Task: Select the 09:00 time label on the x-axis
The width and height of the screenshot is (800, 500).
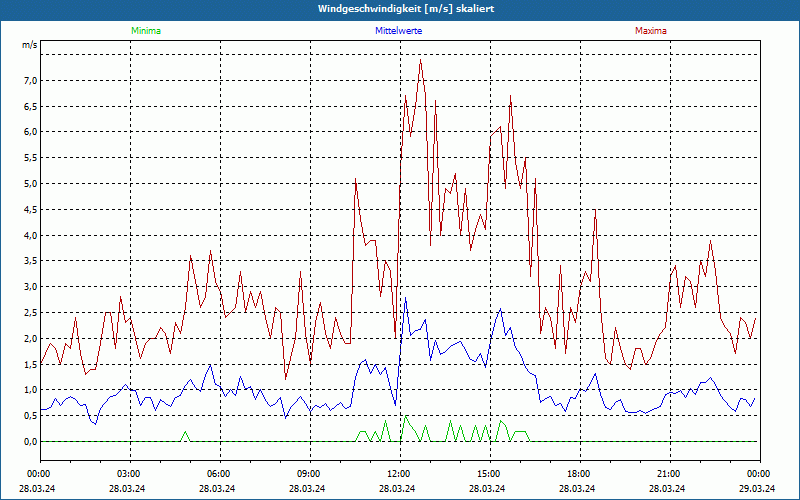Action: 309,474
